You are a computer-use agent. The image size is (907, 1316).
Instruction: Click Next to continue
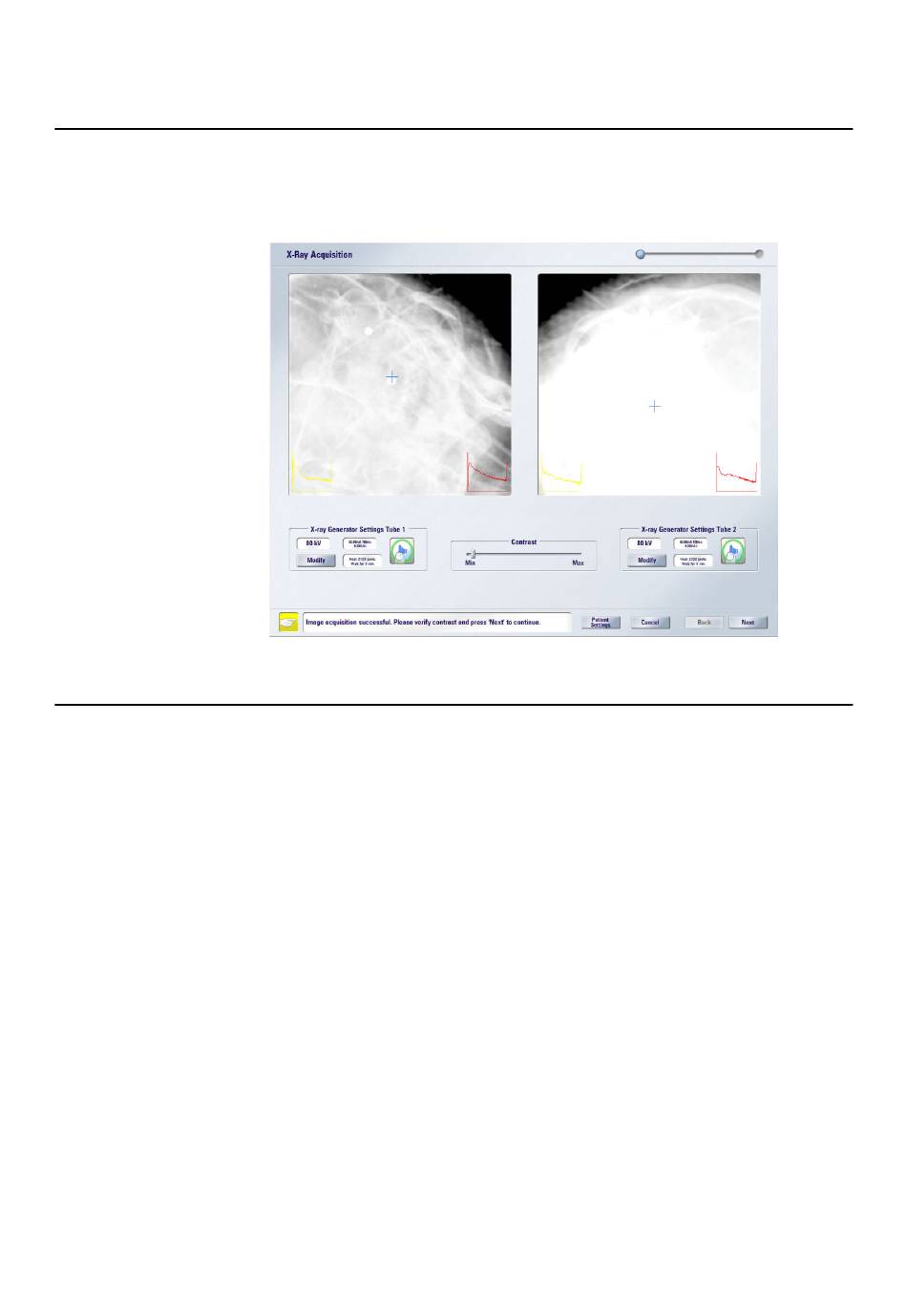(x=748, y=623)
